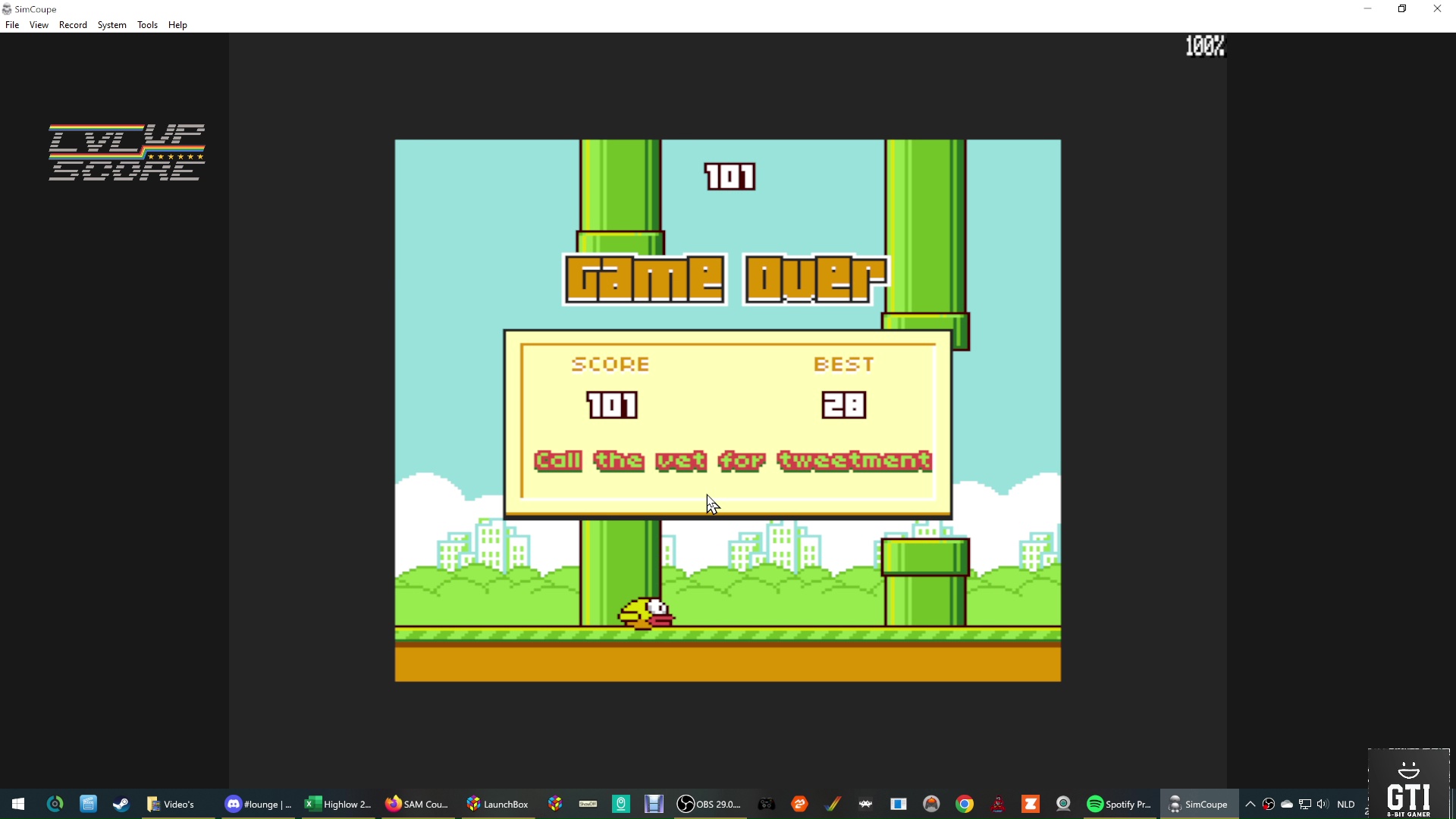Click the Windows Start button
The width and height of the screenshot is (1456, 819).
pos(18,804)
